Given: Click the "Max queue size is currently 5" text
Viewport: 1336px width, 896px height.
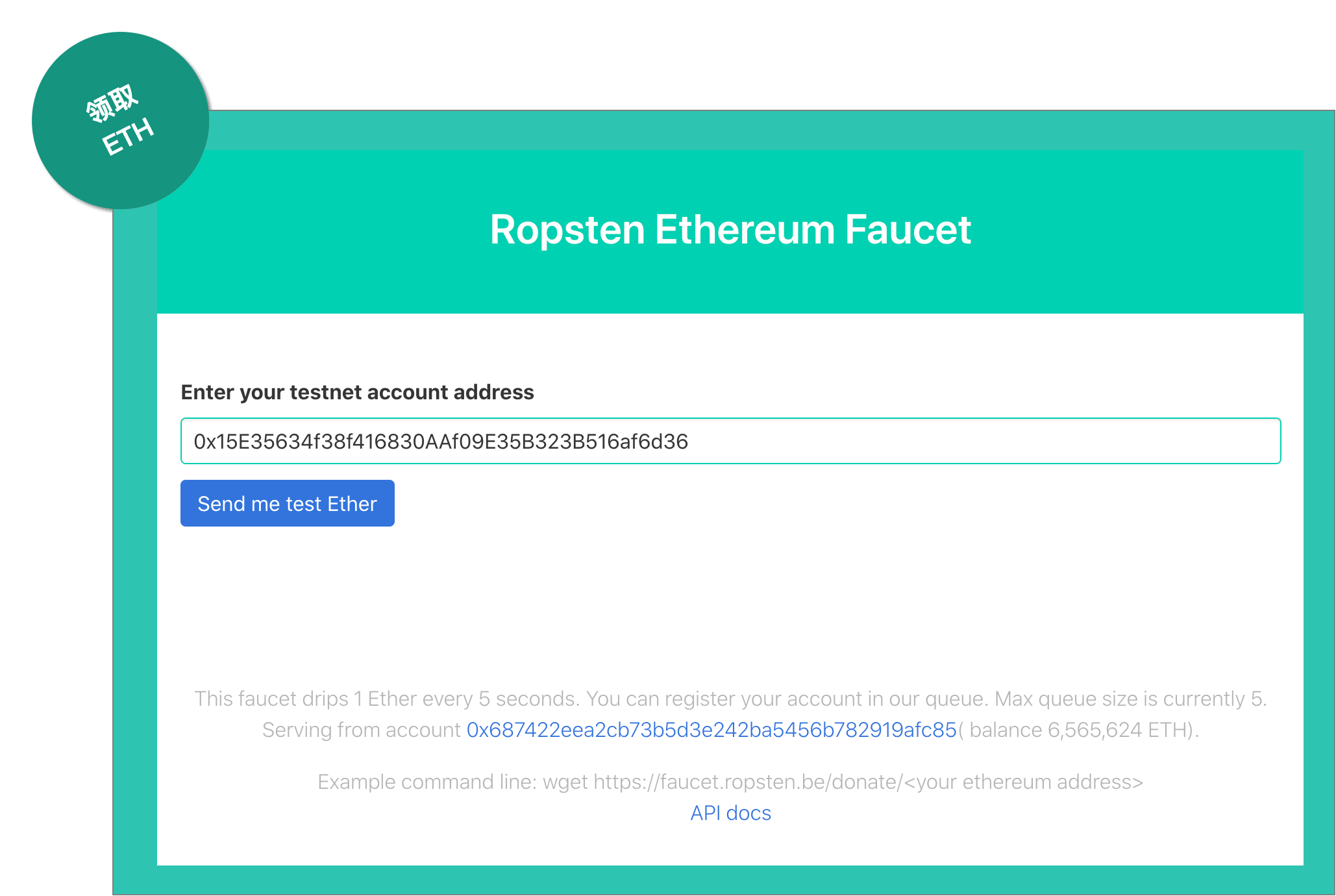Looking at the screenshot, I should click(x=1130, y=699).
